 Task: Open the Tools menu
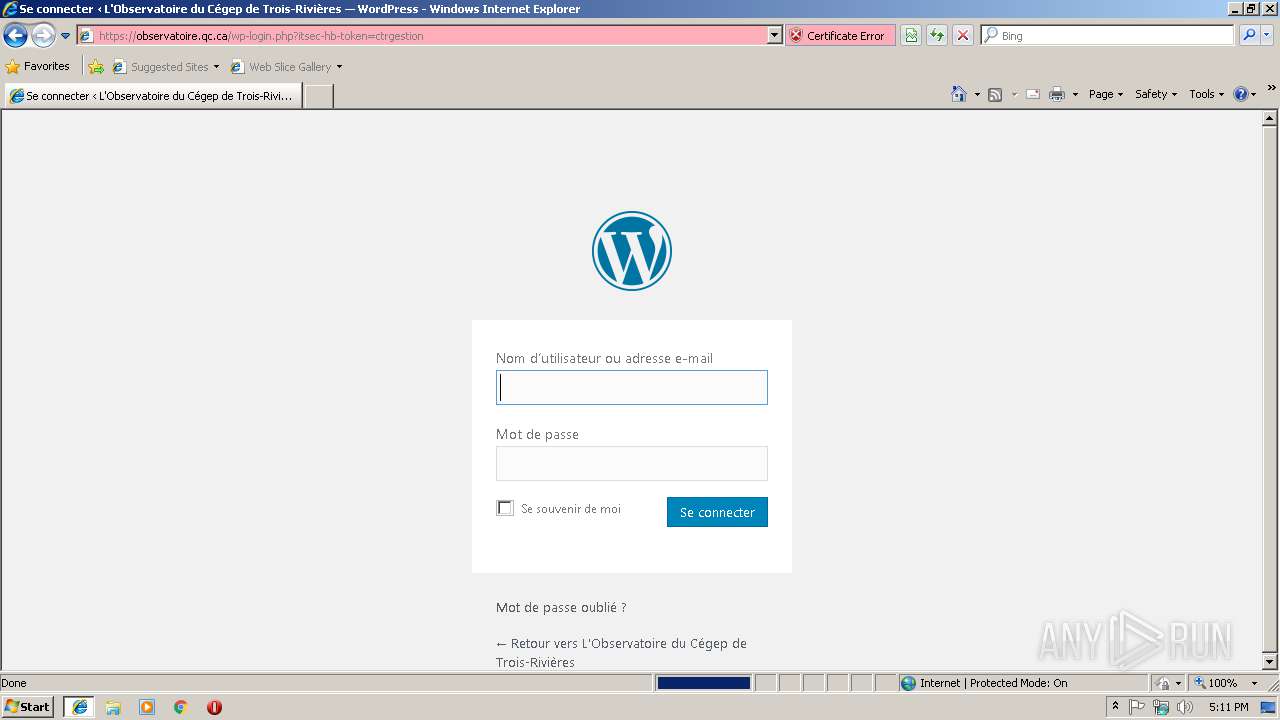[x=1206, y=94]
